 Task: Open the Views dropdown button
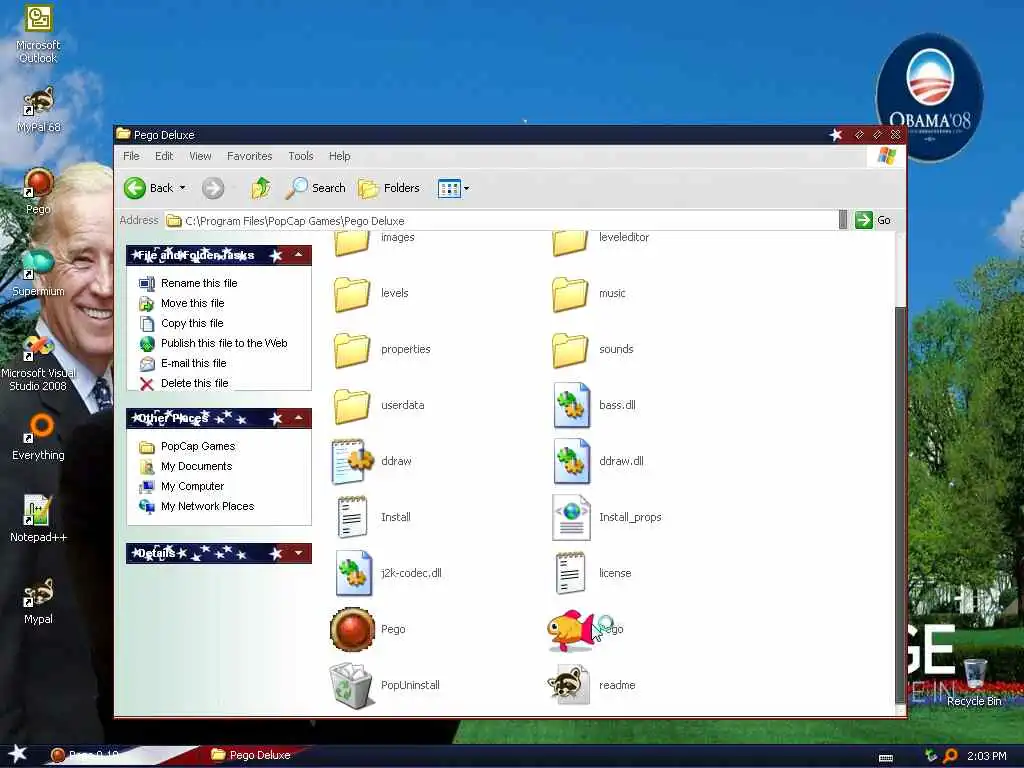pyautogui.click(x=453, y=188)
